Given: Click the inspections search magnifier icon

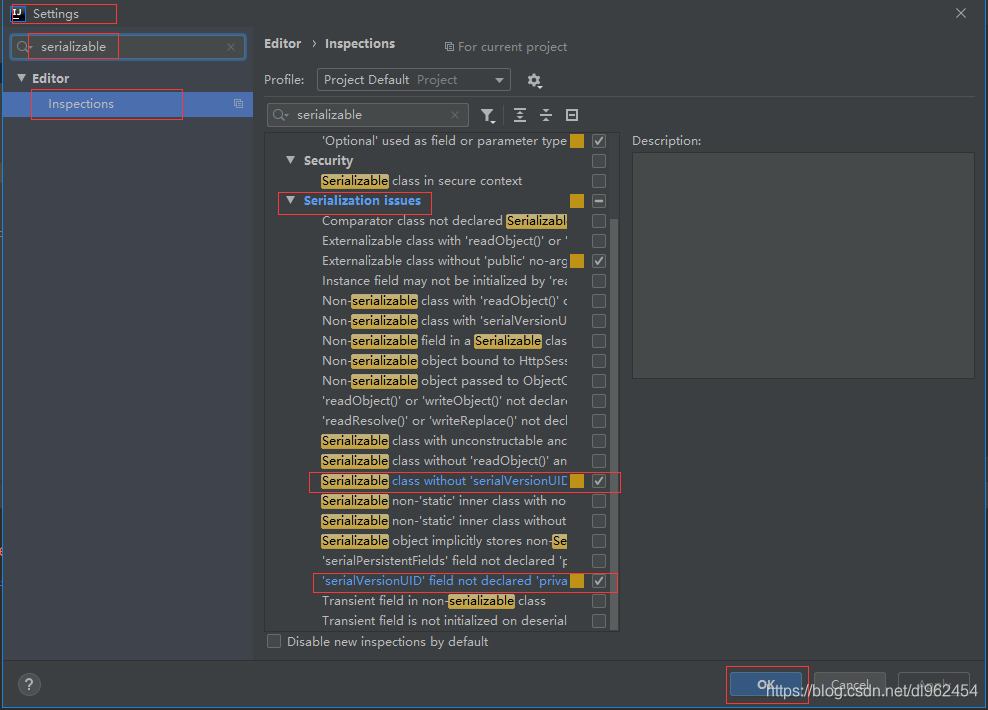Looking at the screenshot, I should (280, 115).
